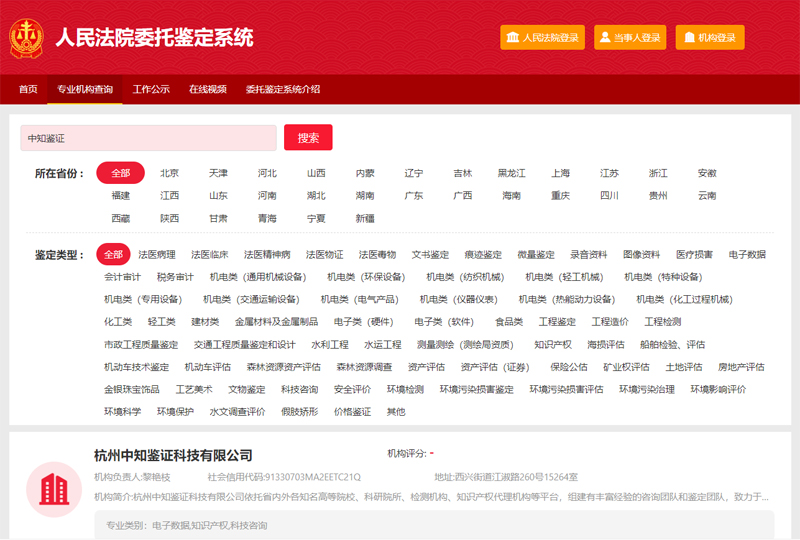Choose 其他 appraisal type
This screenshot has height=540, width=800.
pyautogui.click(x=396, y=412)
